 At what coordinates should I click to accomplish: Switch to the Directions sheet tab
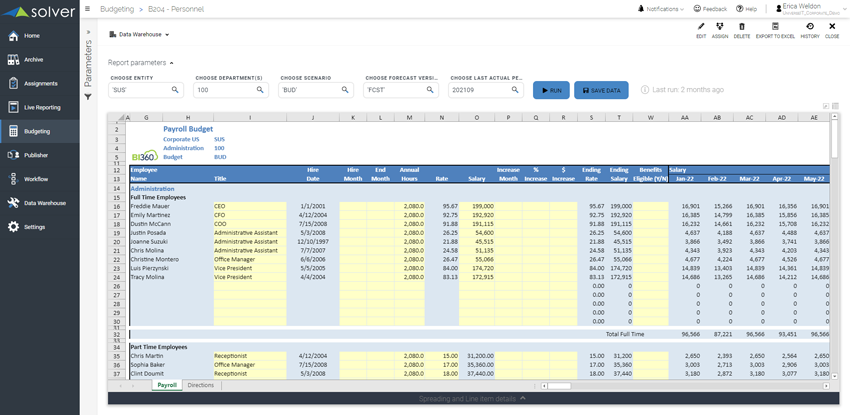click(x=200, y=385)
